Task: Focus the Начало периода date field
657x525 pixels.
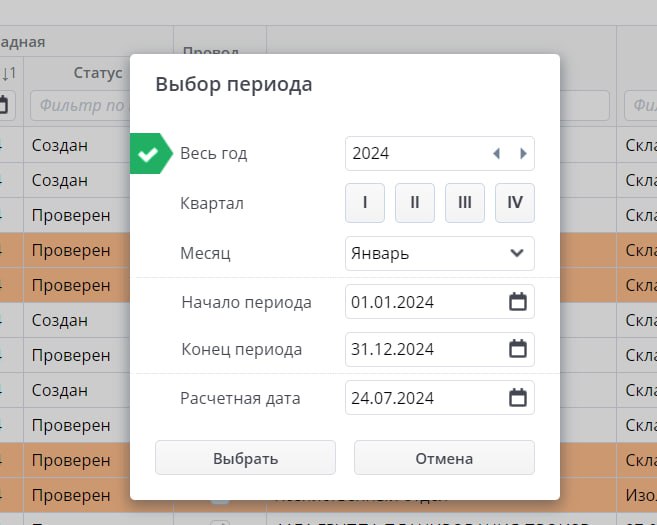Action: (x=440, y=302)
